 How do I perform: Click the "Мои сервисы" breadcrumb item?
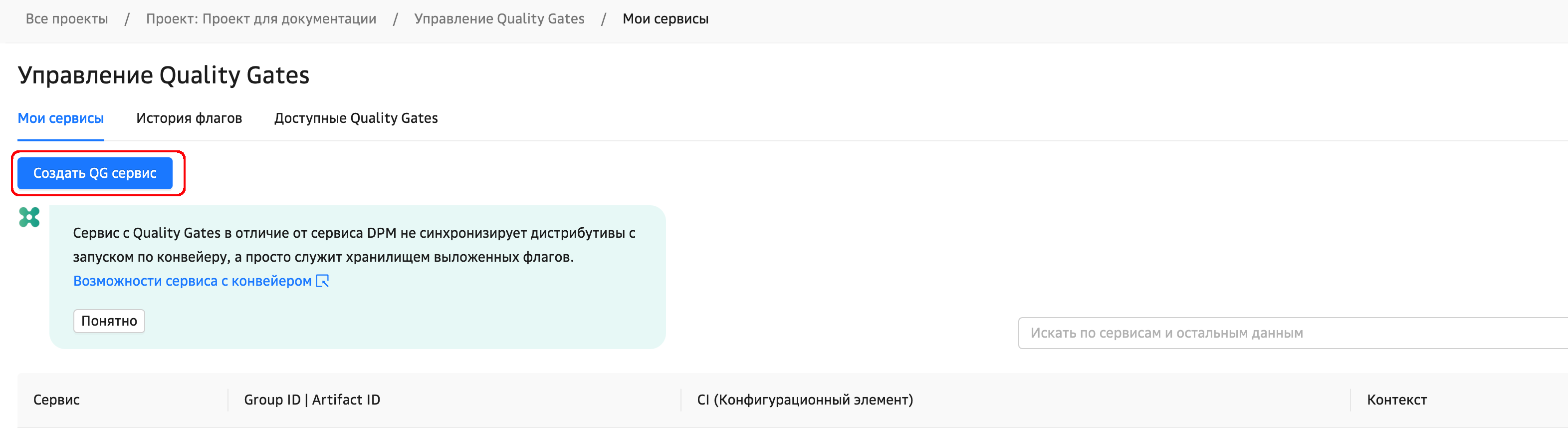[x=666, y=19]
